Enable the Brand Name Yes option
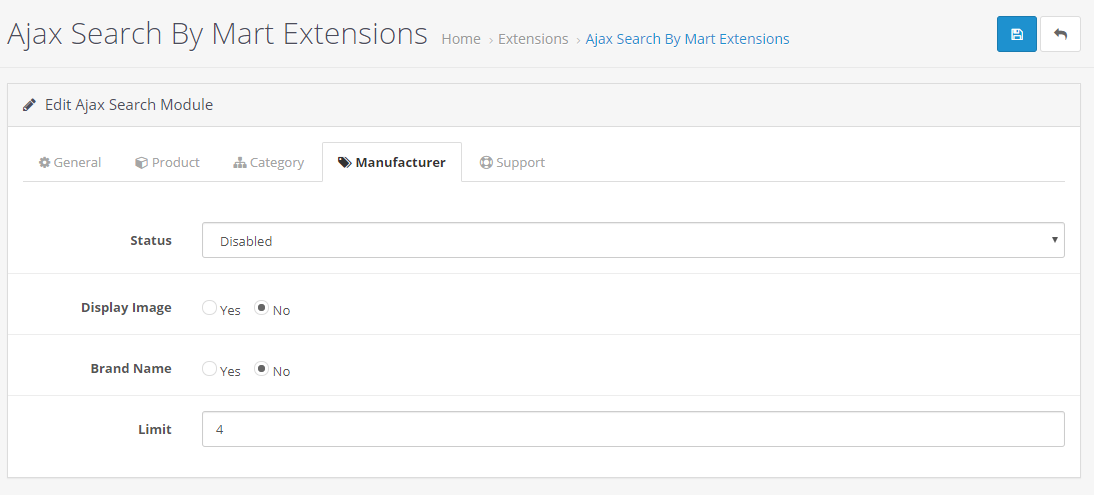The width and height of the screenshot is (1094, 495). (x=209, y=369)
